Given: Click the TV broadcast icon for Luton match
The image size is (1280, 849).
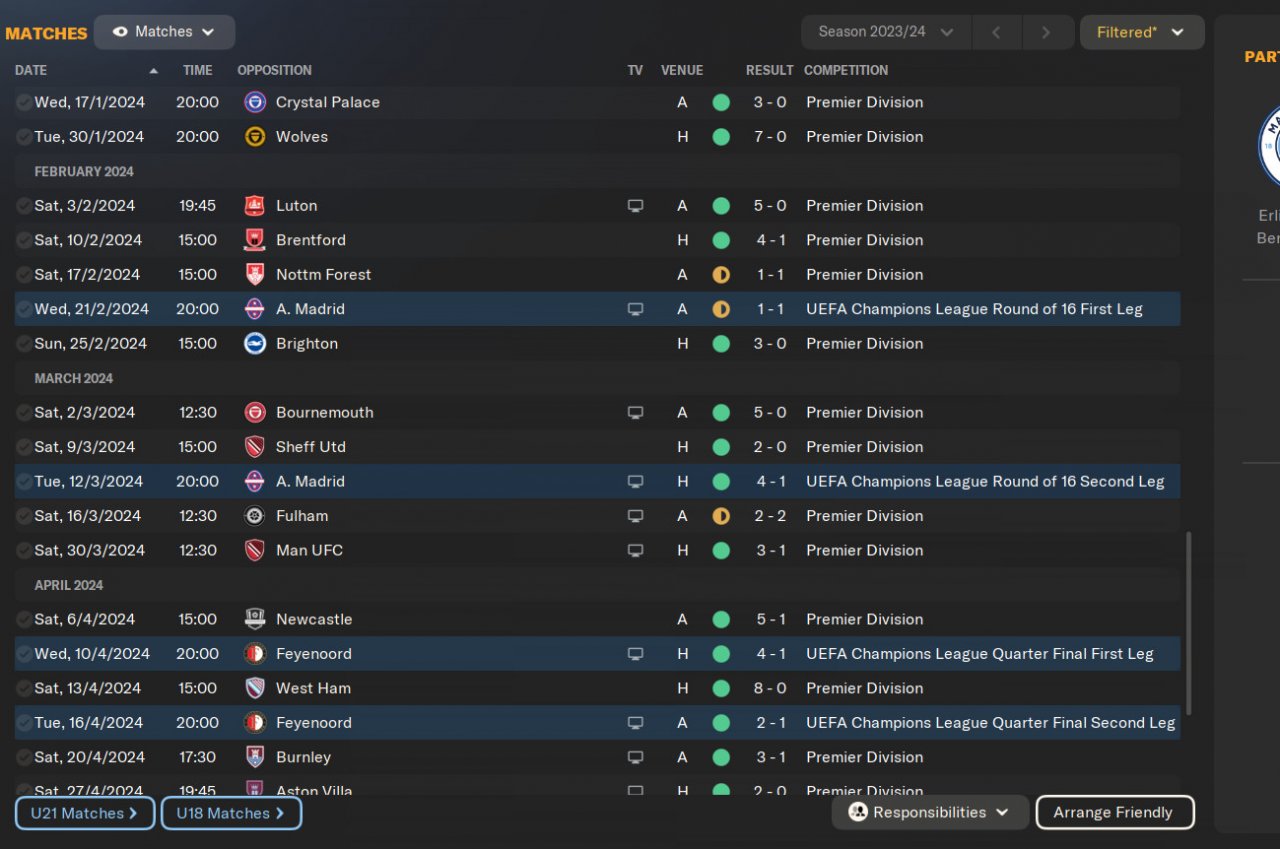Looking at the screenshot, I should click(x=635, y=206).
